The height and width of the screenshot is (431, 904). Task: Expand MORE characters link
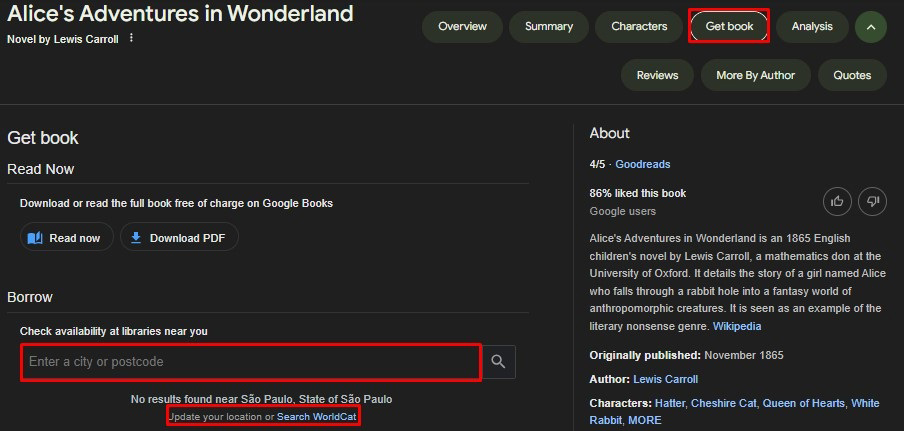coord(645,421)
